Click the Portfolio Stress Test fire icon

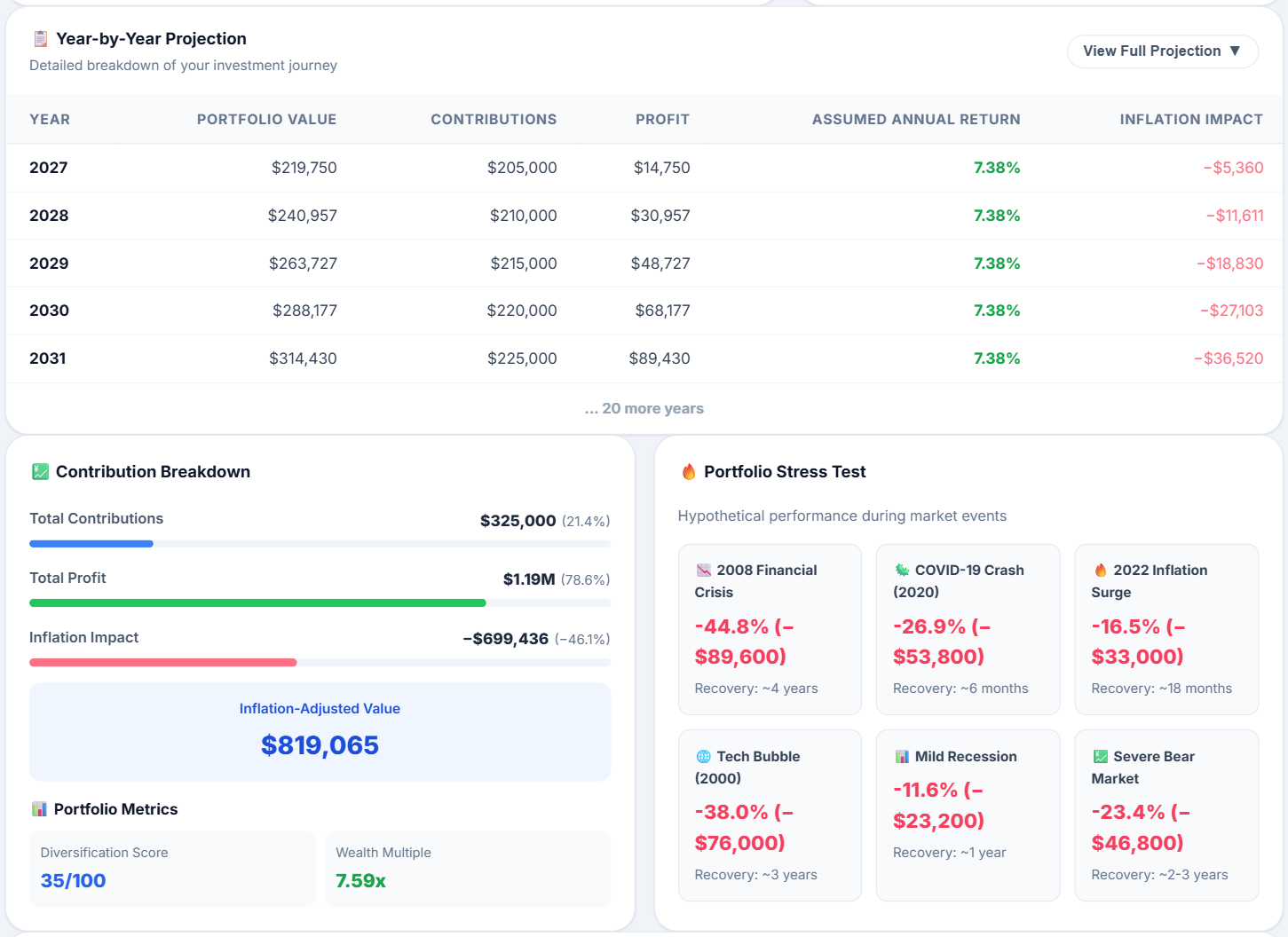689,472
